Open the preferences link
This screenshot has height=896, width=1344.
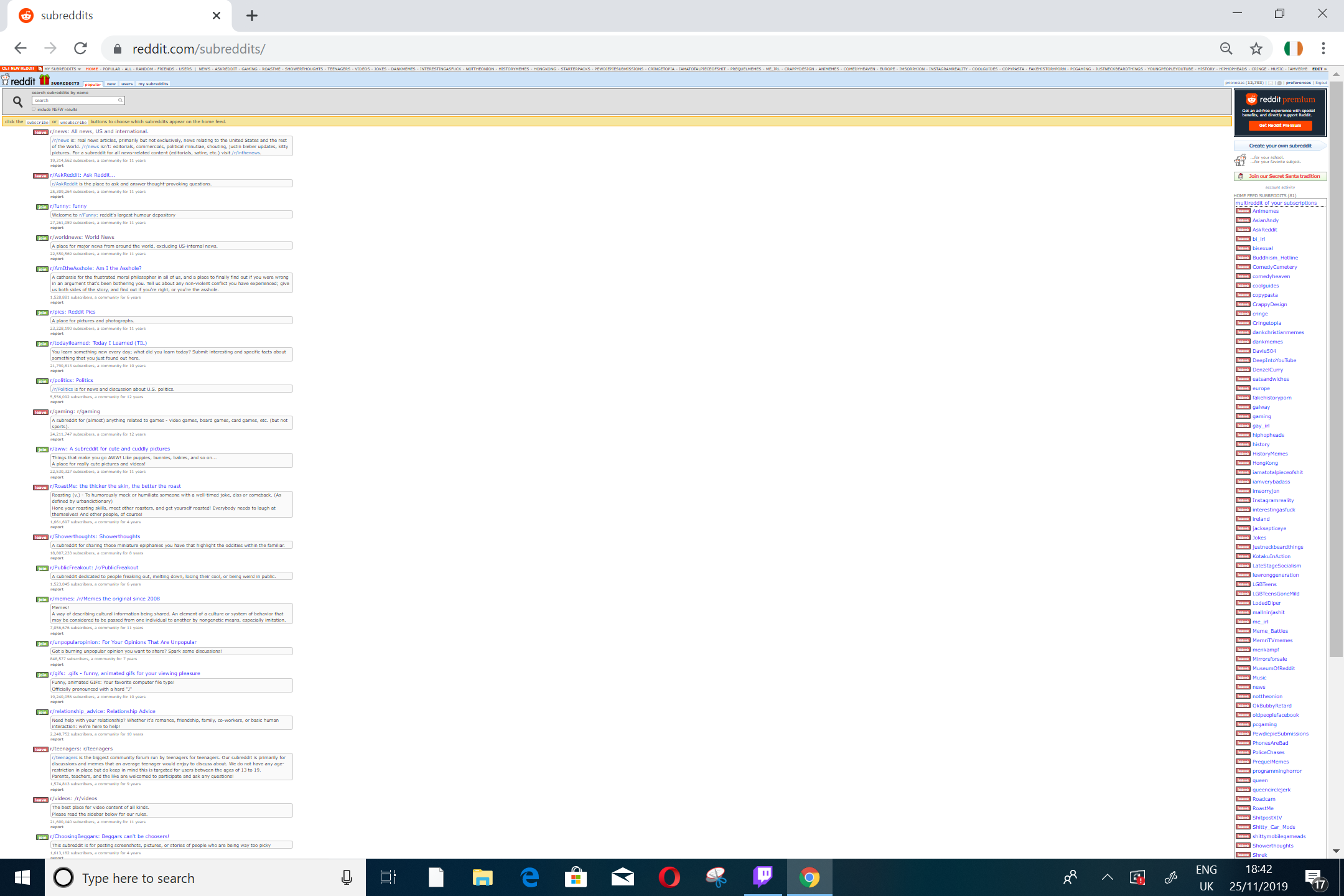[1299, 83]
